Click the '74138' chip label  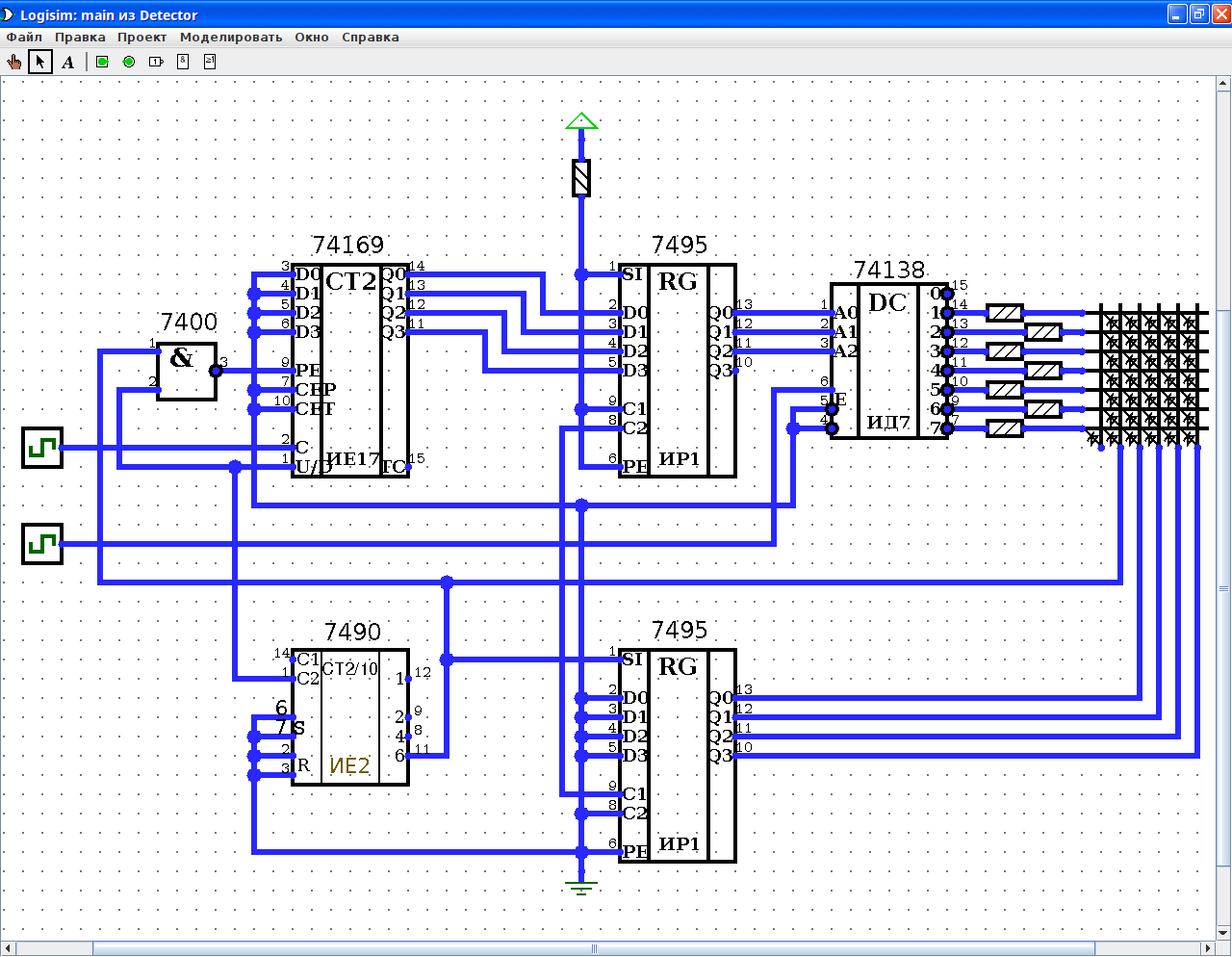pyautogui.click(x=889, y=270)
